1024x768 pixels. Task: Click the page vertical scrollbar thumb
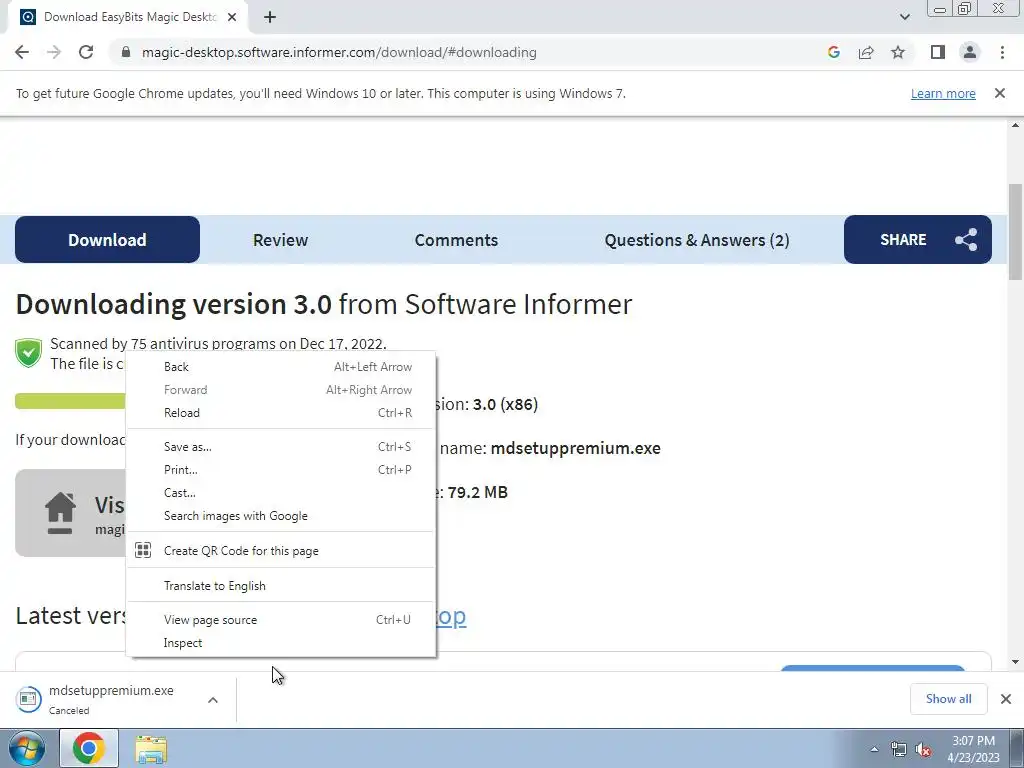click(1015, 232)
